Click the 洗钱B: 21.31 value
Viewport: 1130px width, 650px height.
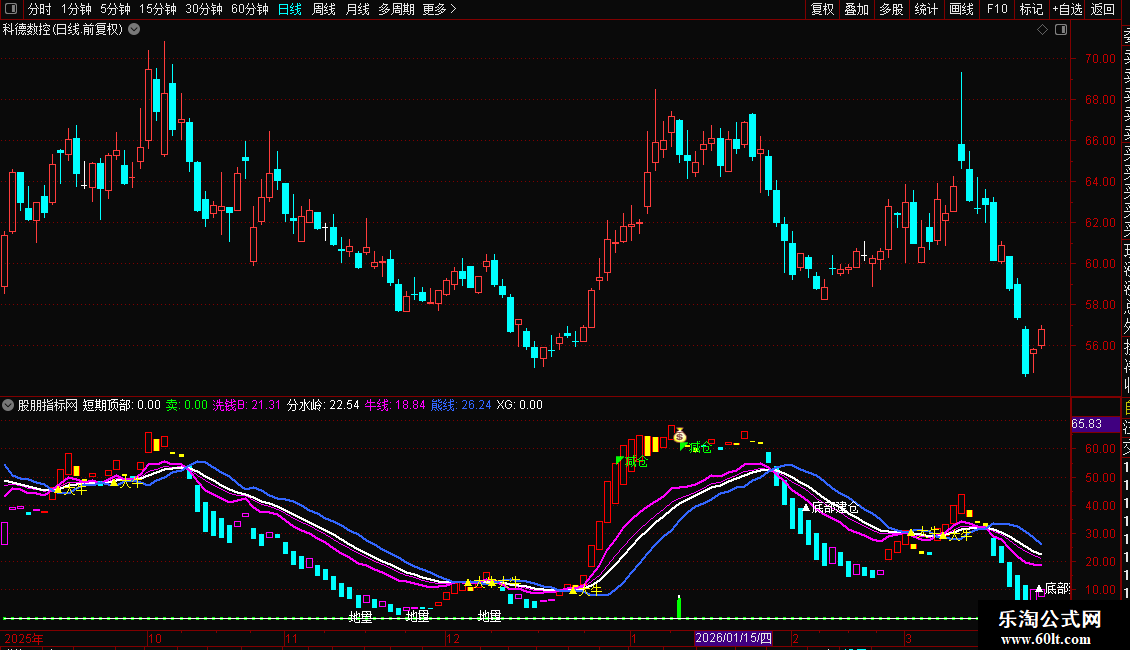pos(246,405)
